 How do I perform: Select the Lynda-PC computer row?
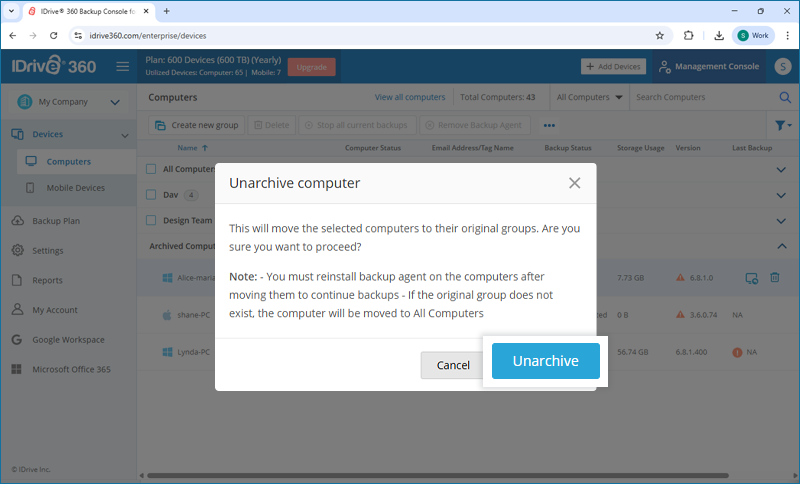tap(468, 352)
